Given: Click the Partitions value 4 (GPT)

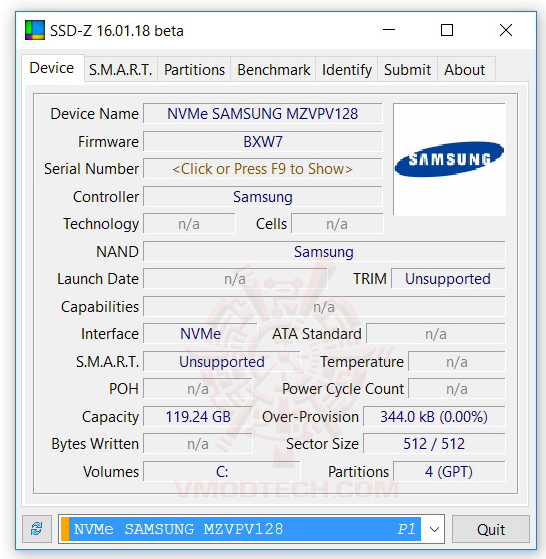Looking at the screenshot, I should click(449, 472).
